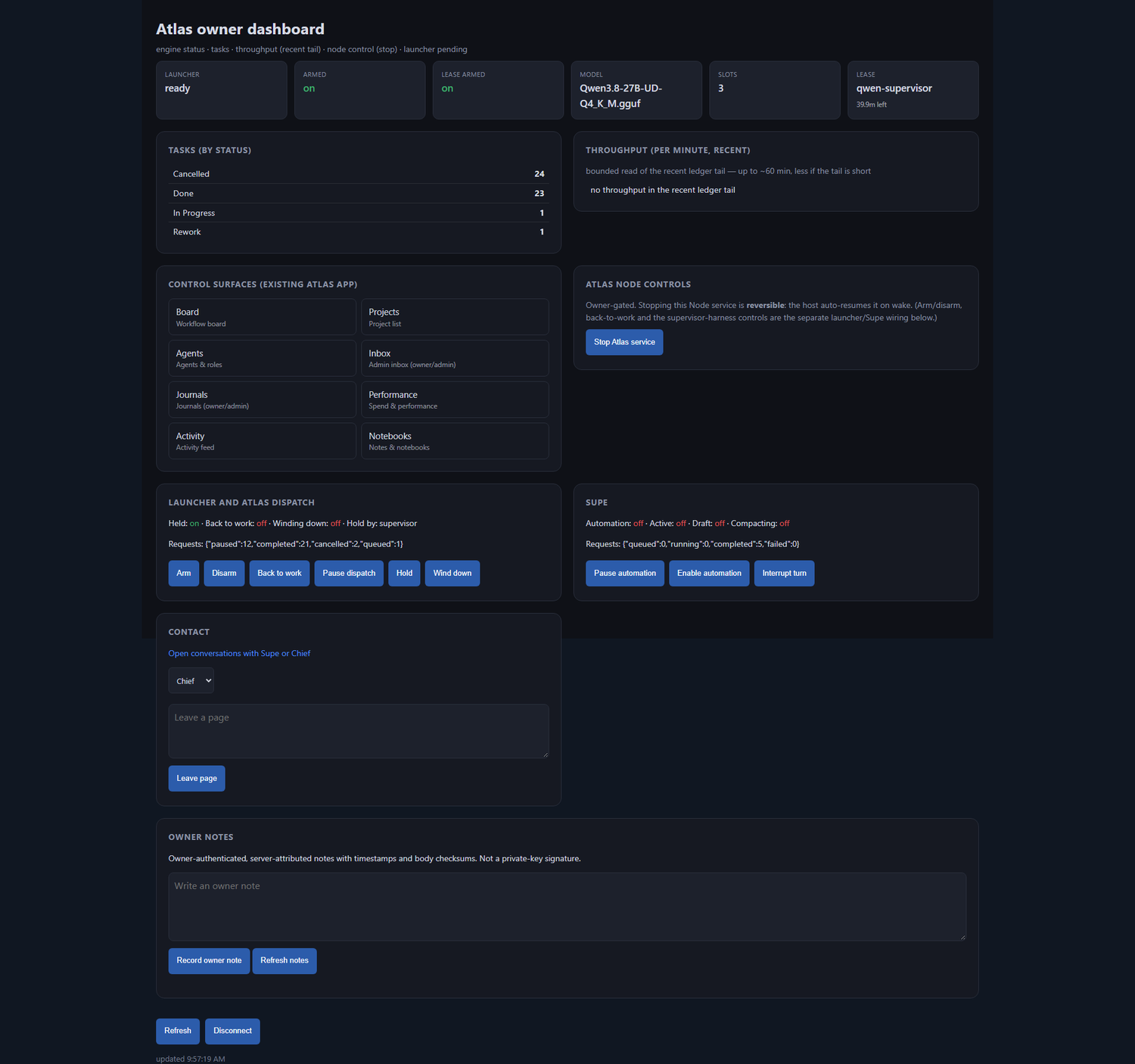Click the Arm button
The width and height of the screenshot is (1135, 1064).
point(184,574)
